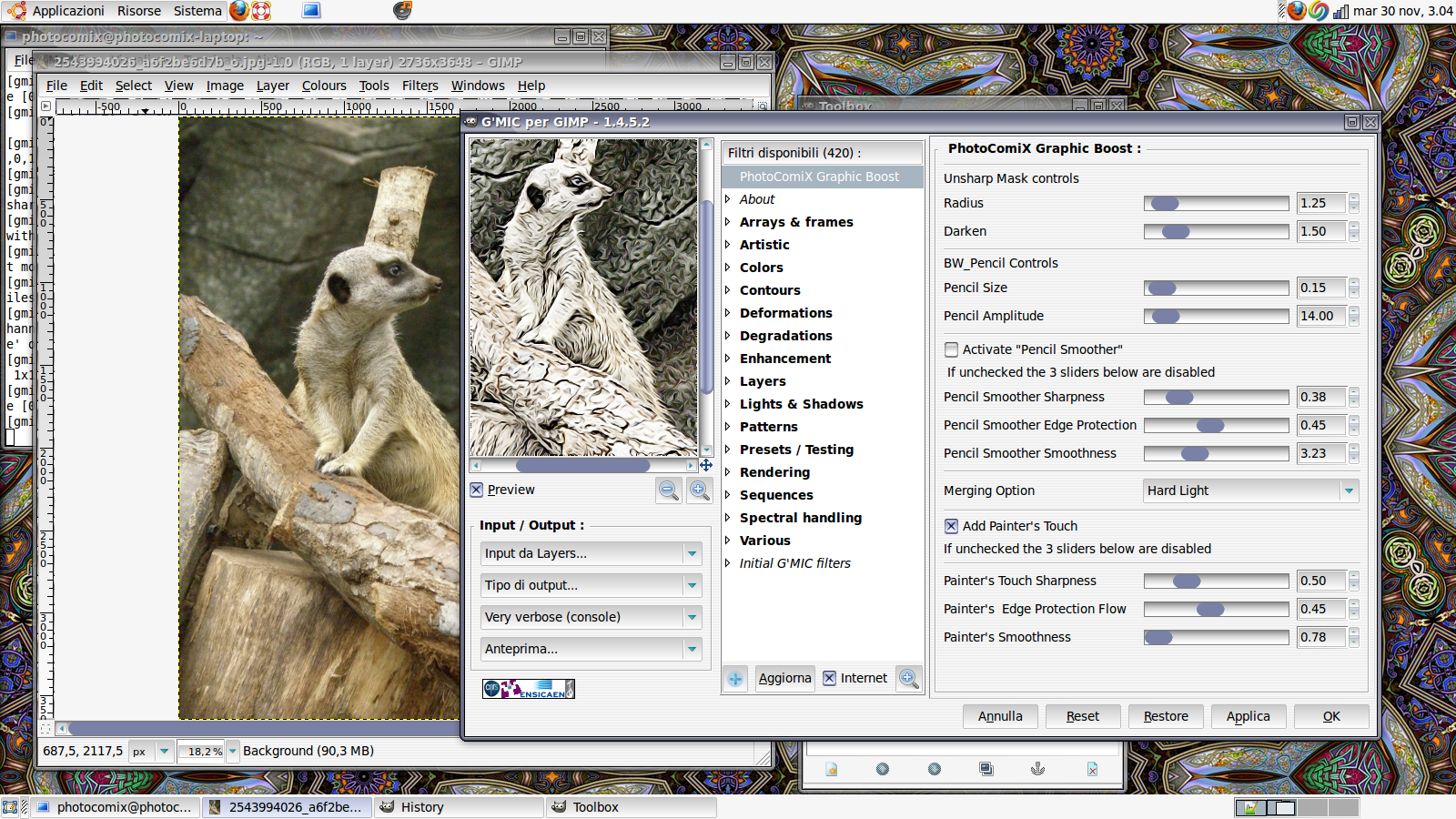Open the Ubuntu logo Applicazioni icon
The width and height of the screenshot is (1456, 819).
15,11
